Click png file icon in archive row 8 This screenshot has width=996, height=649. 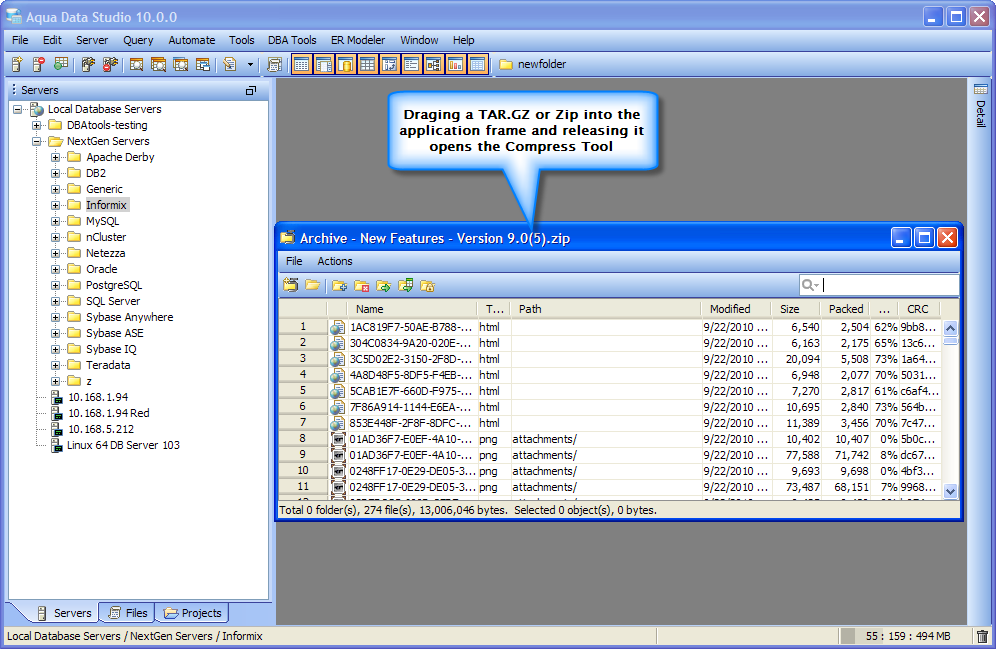pos(338,439)
